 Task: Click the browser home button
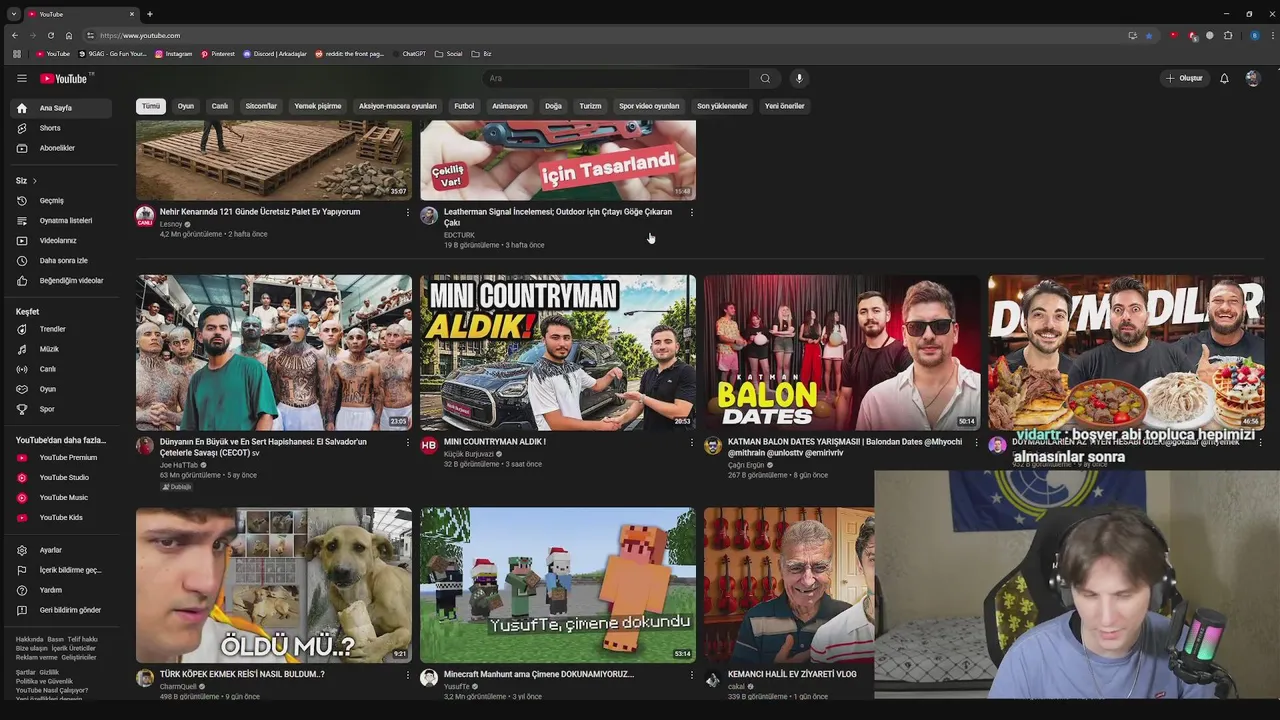click(x=69, y=35)
